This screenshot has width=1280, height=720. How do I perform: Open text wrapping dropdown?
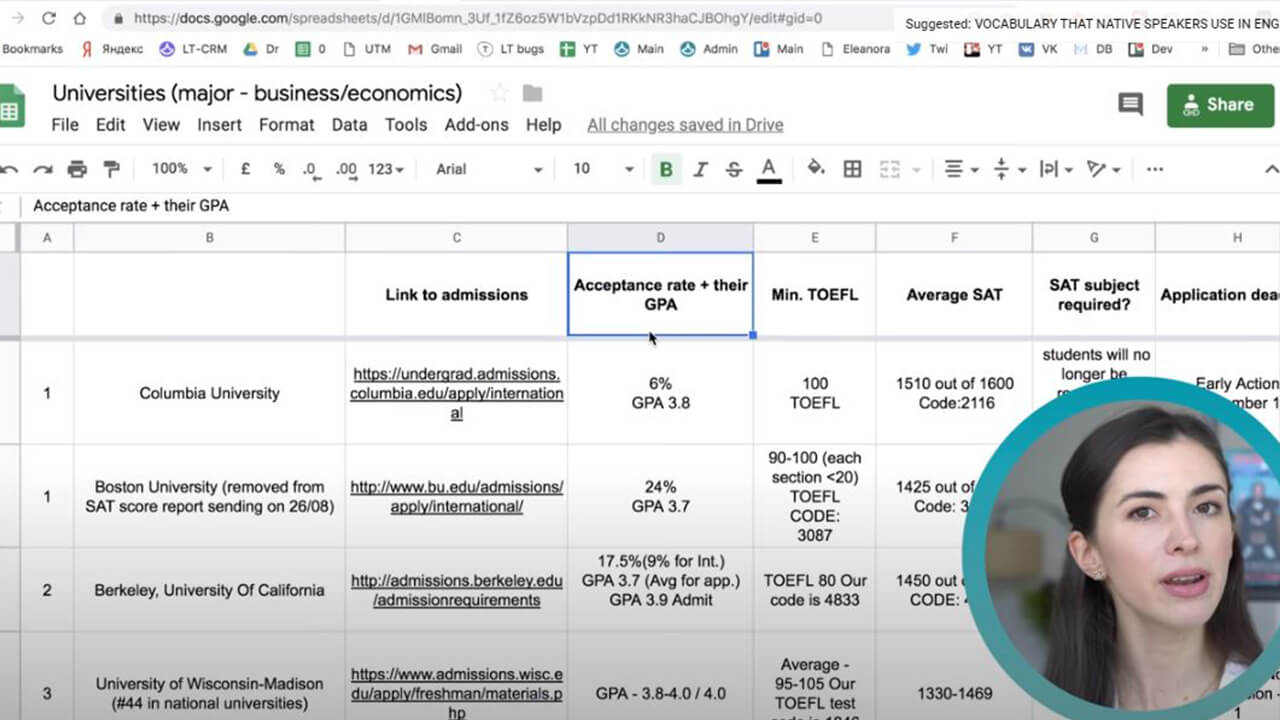(1056, 169)
